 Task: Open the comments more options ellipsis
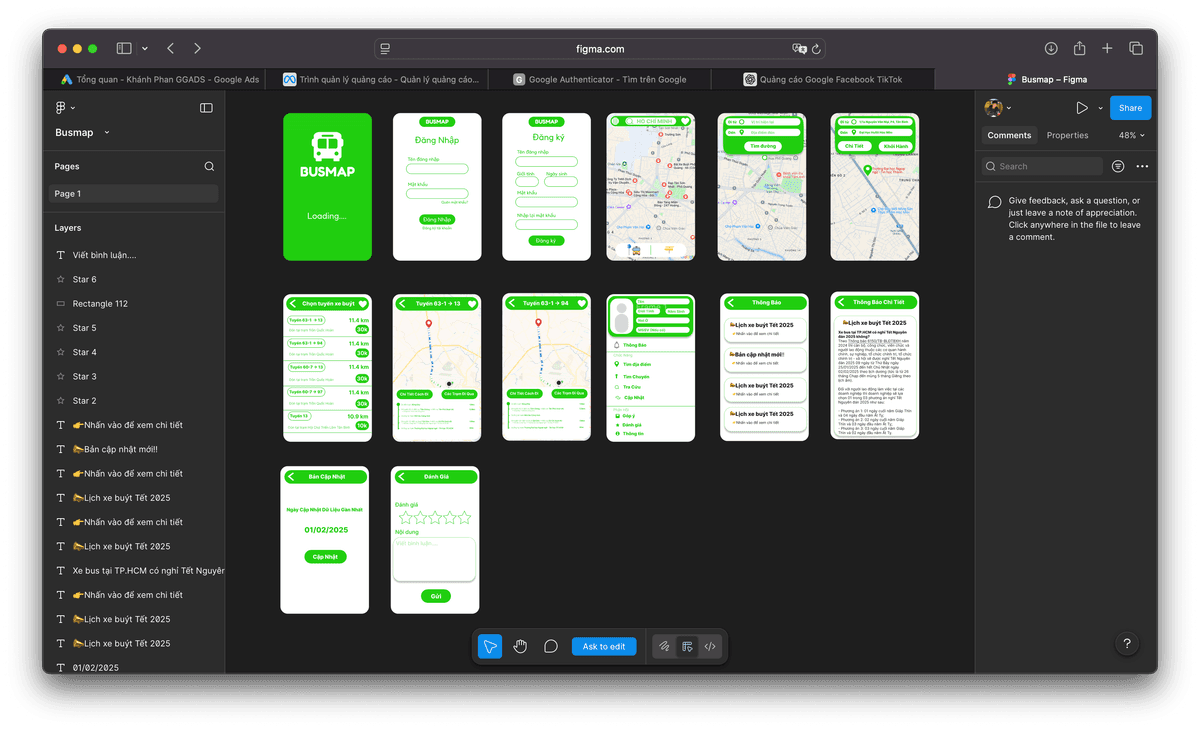pyautogui.click(x=1142, y=166)
